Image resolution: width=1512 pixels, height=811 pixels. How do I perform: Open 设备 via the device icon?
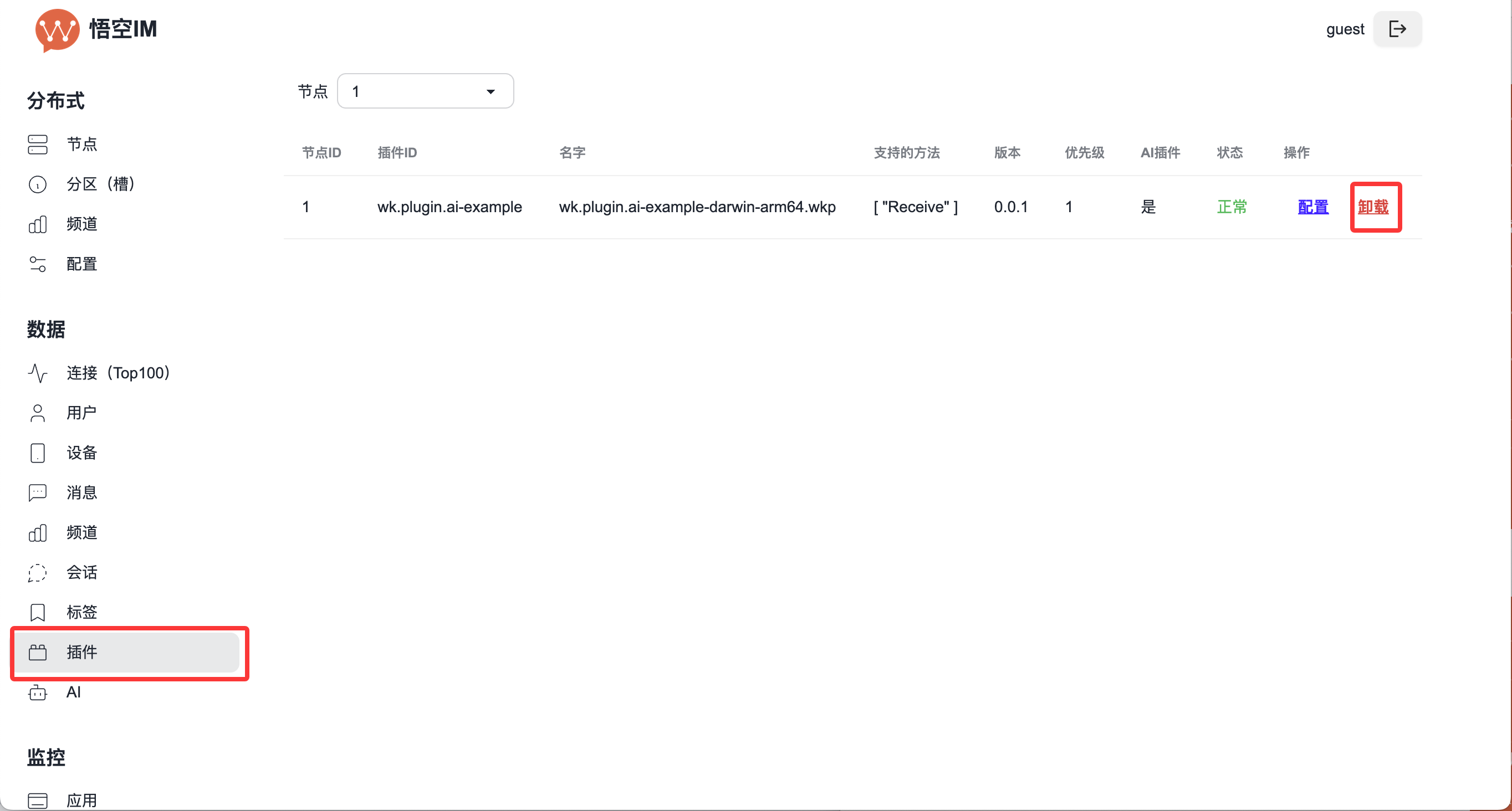coord(38,453)
